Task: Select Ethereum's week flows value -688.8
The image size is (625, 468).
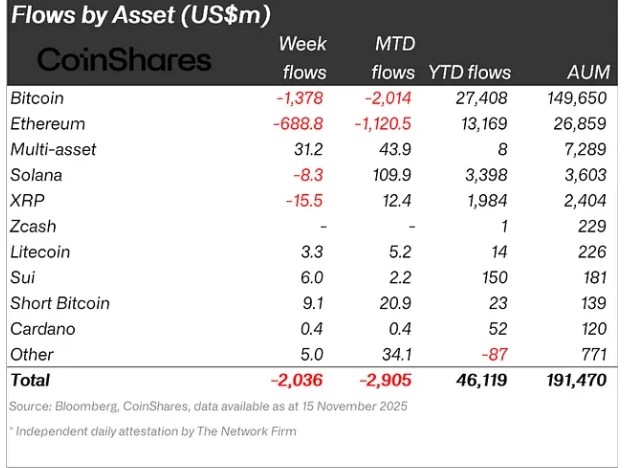Action: 298,124
